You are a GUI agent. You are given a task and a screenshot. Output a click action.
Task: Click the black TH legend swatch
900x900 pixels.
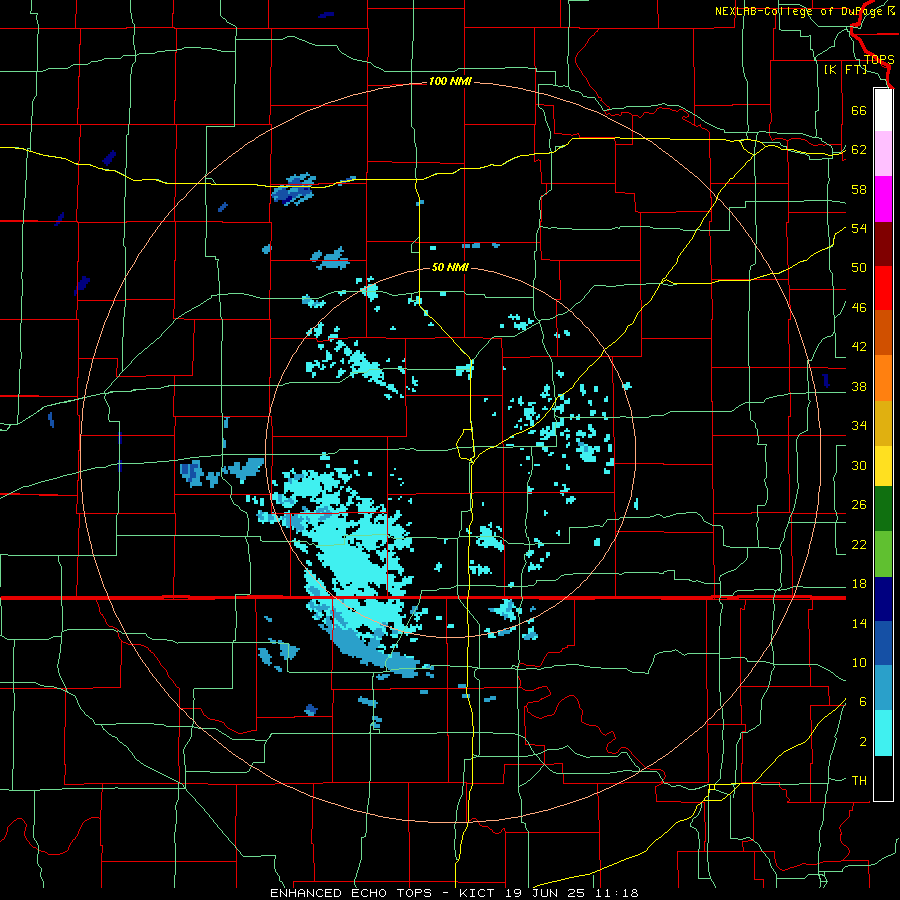pos(883,778)
